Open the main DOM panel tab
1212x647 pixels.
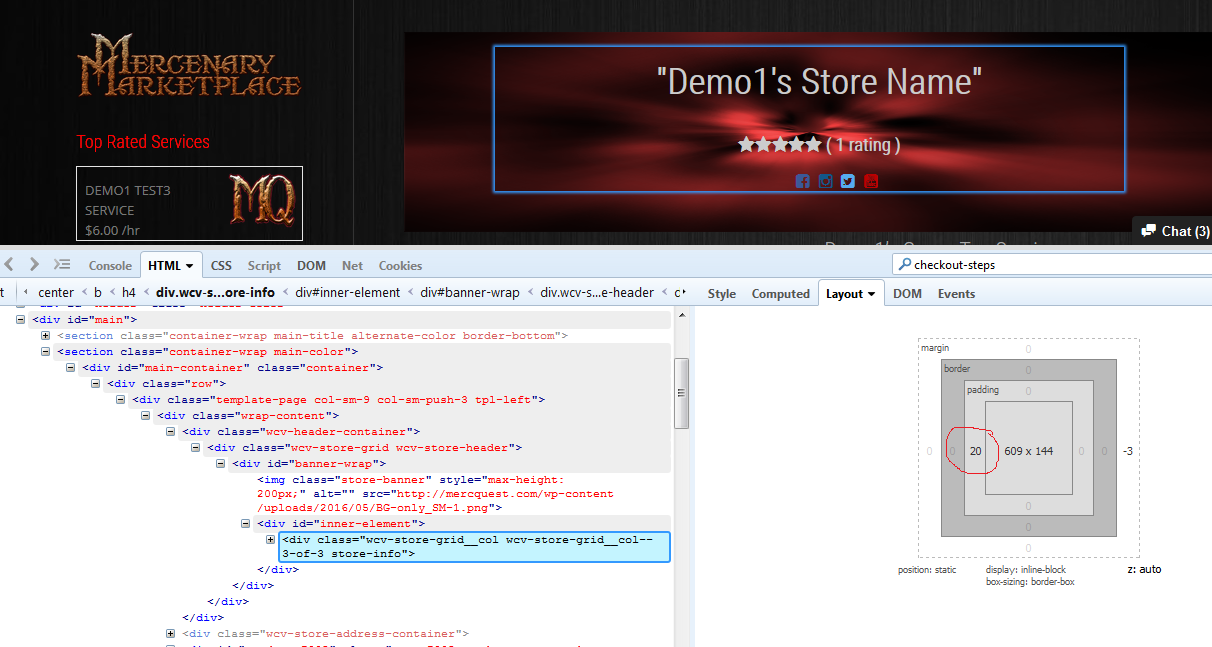[x=311, y=265]
